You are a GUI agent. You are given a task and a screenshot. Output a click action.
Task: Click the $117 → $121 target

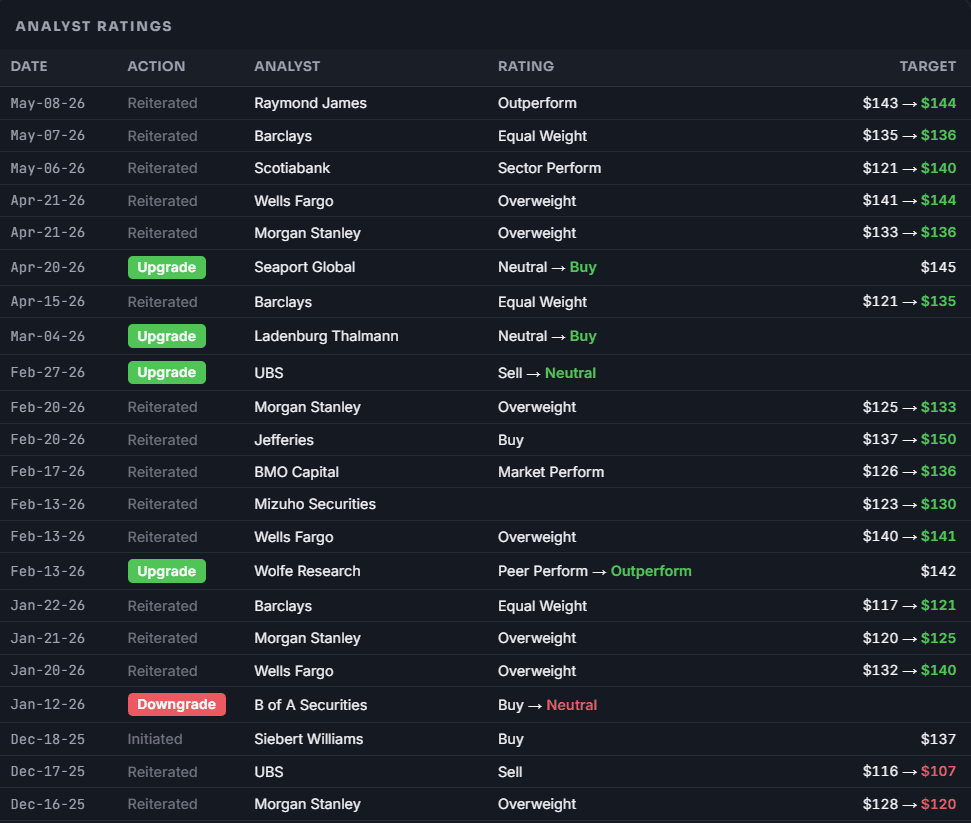click(x=909, y=606)
